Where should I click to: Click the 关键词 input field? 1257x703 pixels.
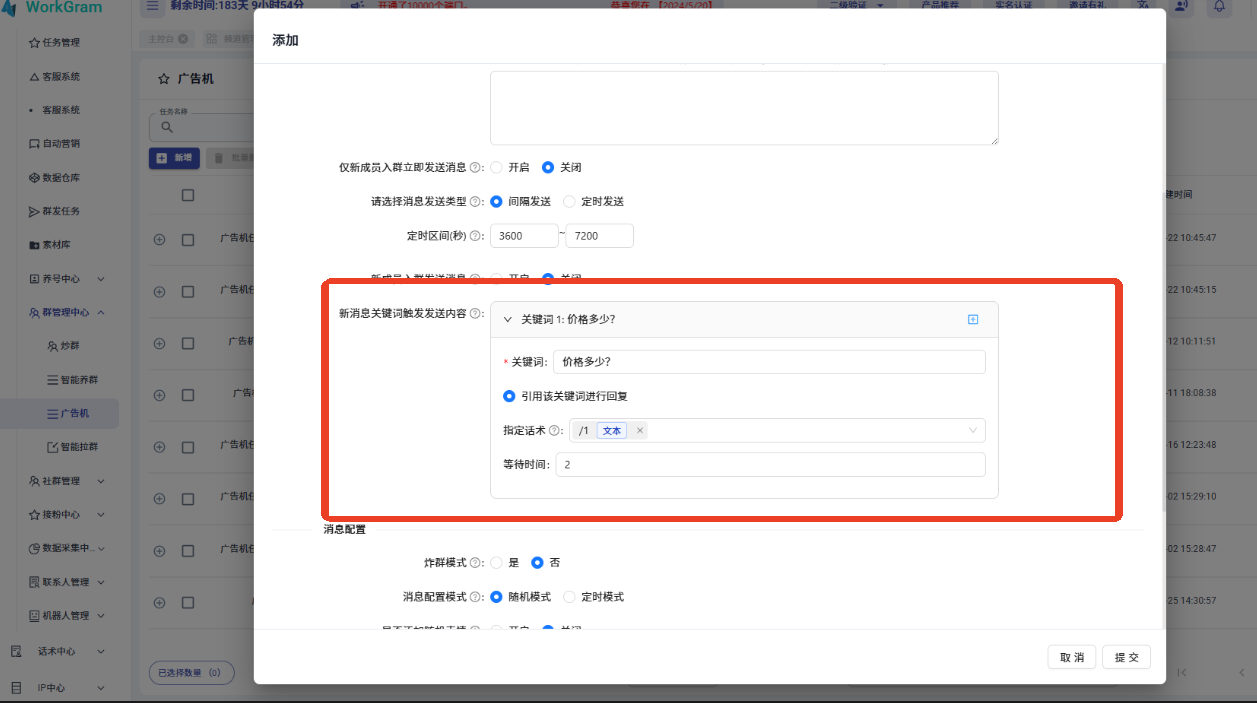pyautogui.click(x=768, y=362)
